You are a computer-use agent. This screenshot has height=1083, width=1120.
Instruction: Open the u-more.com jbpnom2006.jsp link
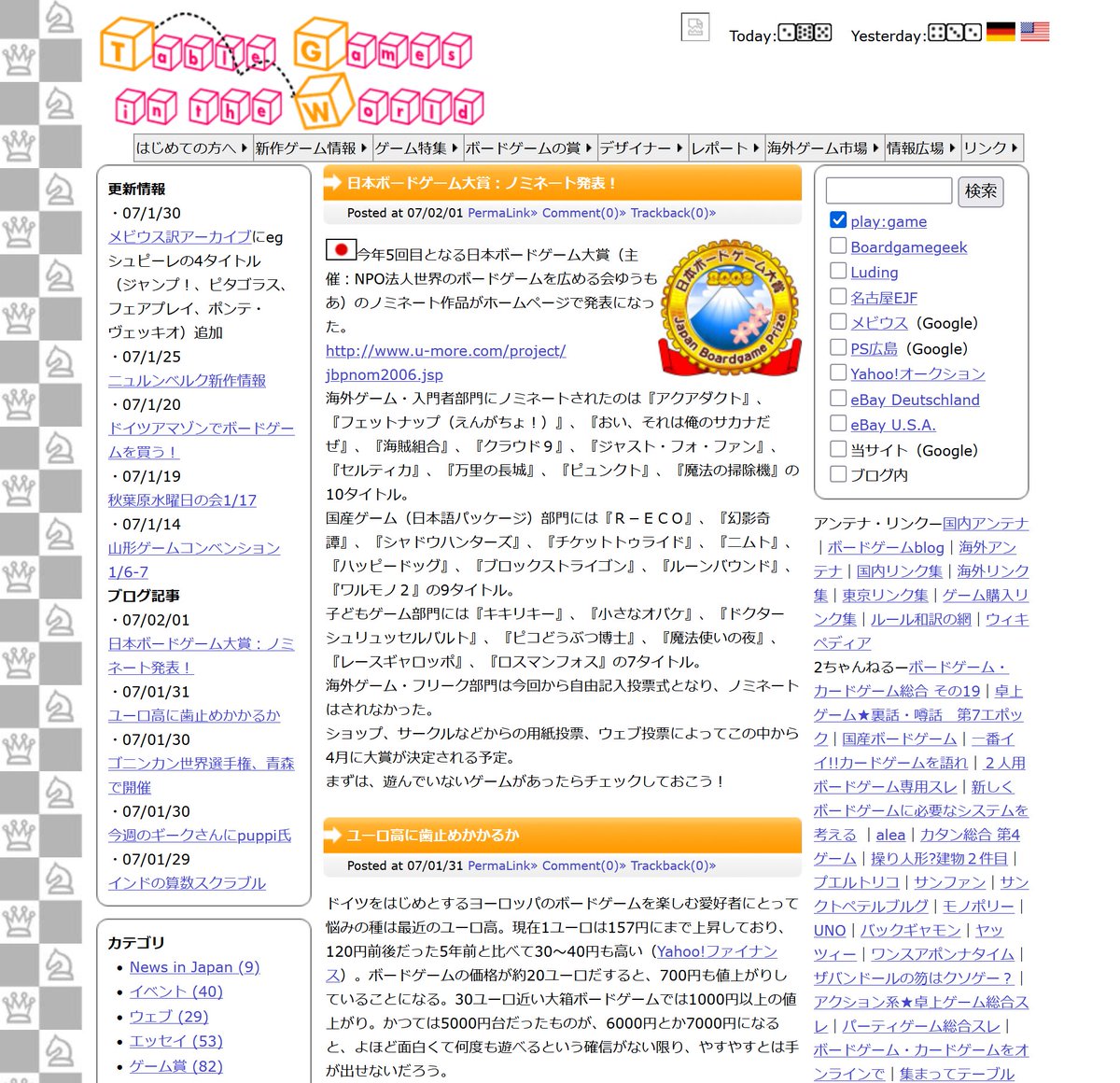coord(445,362)
